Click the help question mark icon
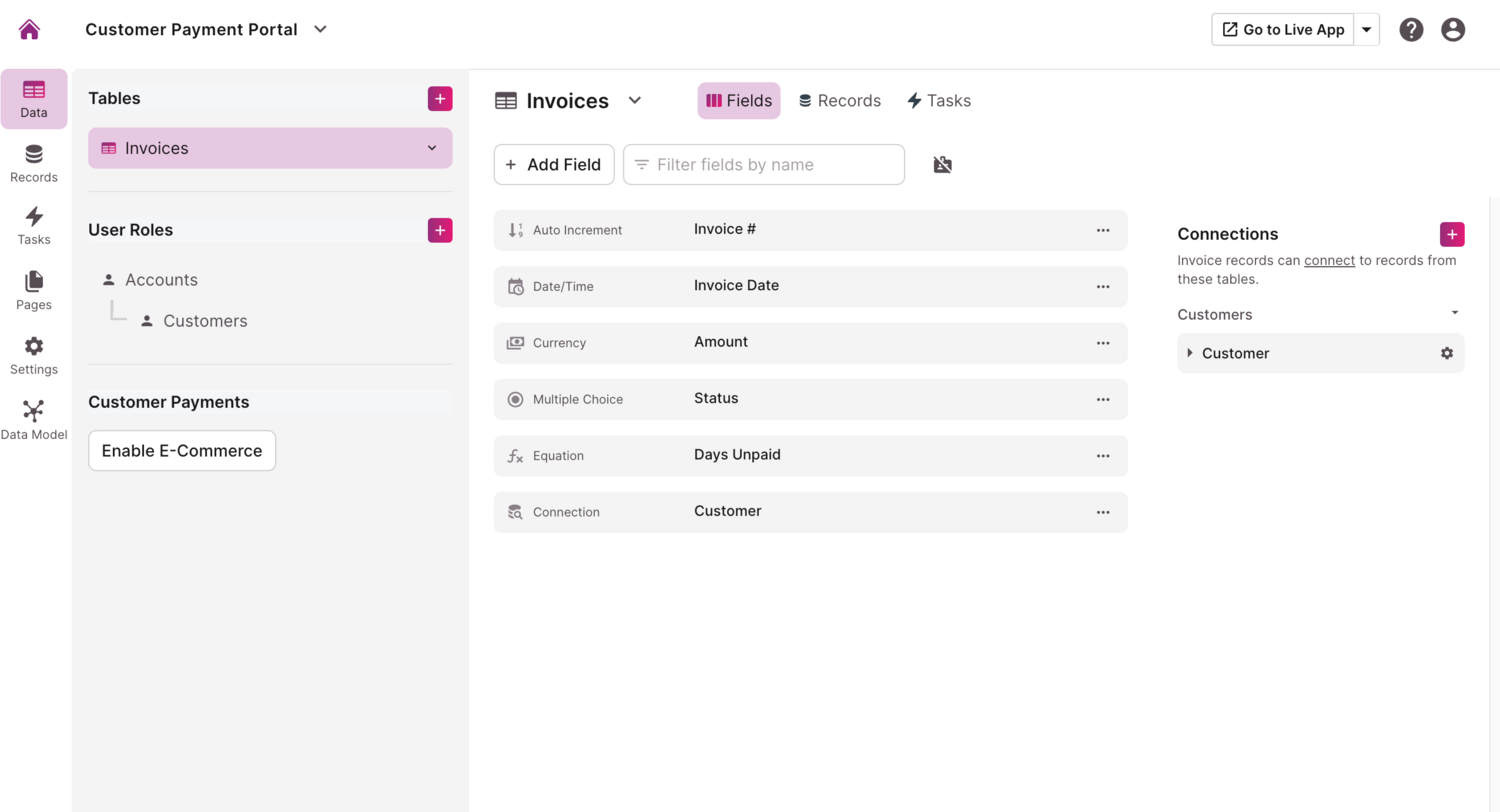 [1411, 30]
